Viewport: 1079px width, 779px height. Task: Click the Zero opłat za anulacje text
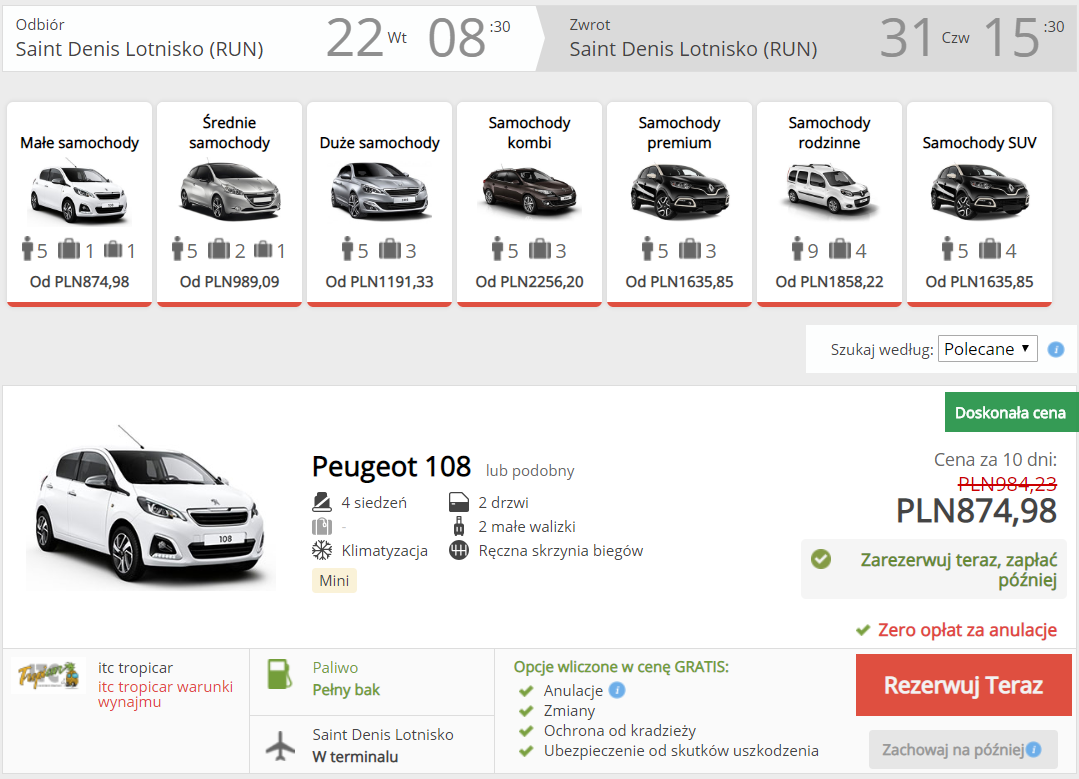(967, 630)
